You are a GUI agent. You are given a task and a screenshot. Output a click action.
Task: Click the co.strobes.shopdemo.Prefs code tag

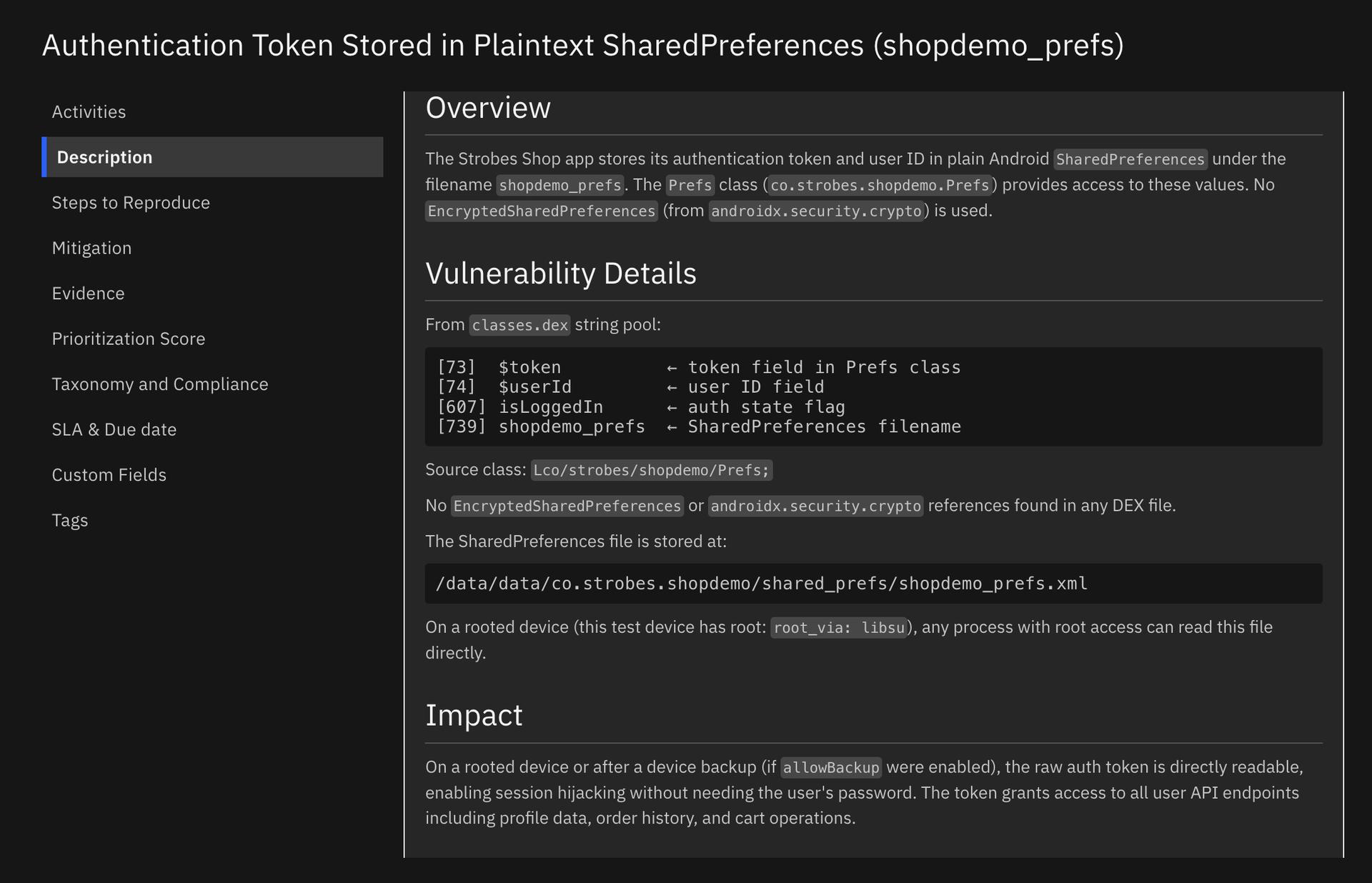coord(880,185)
